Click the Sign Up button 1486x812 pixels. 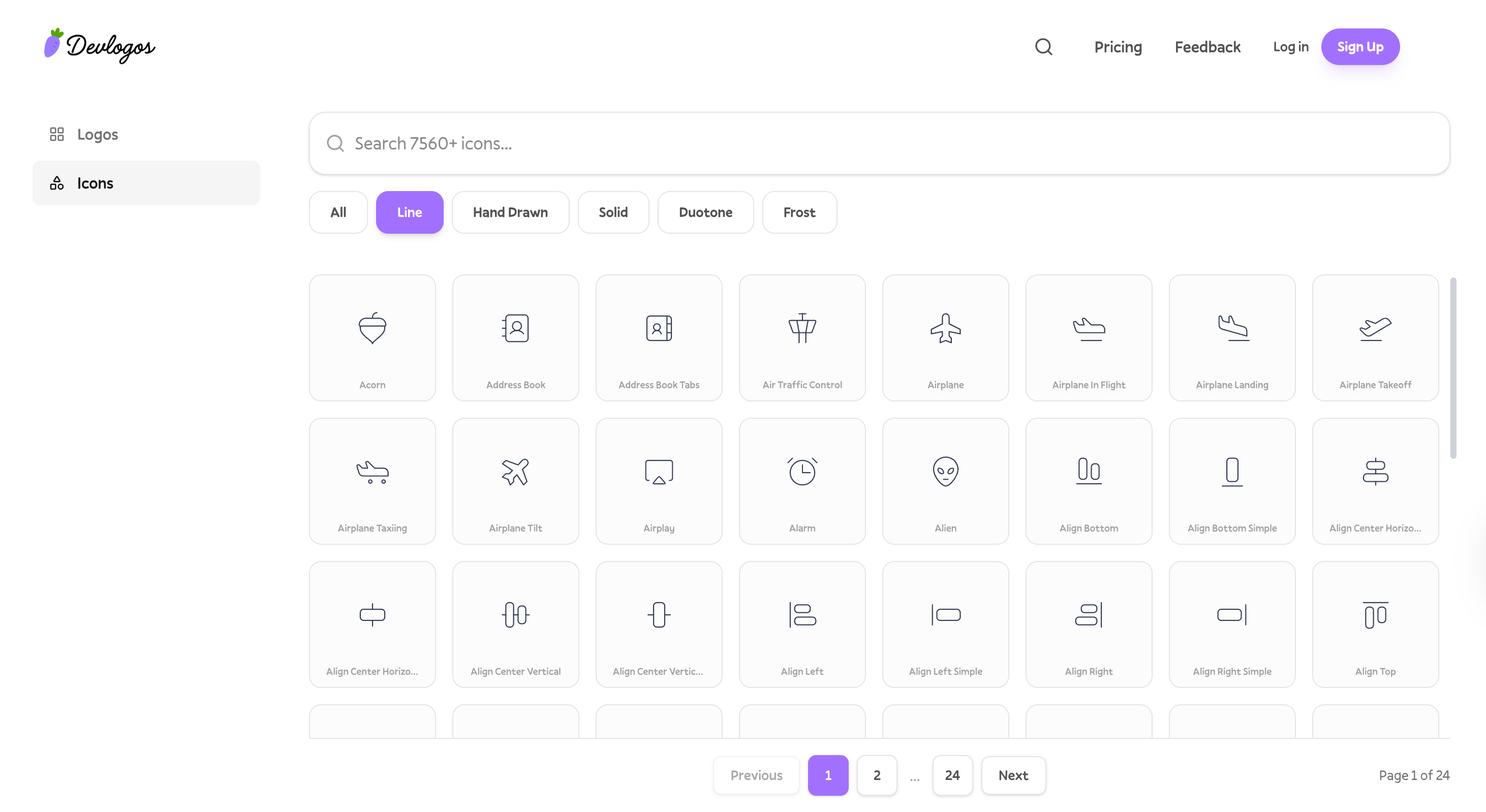tap(1360, 47)
